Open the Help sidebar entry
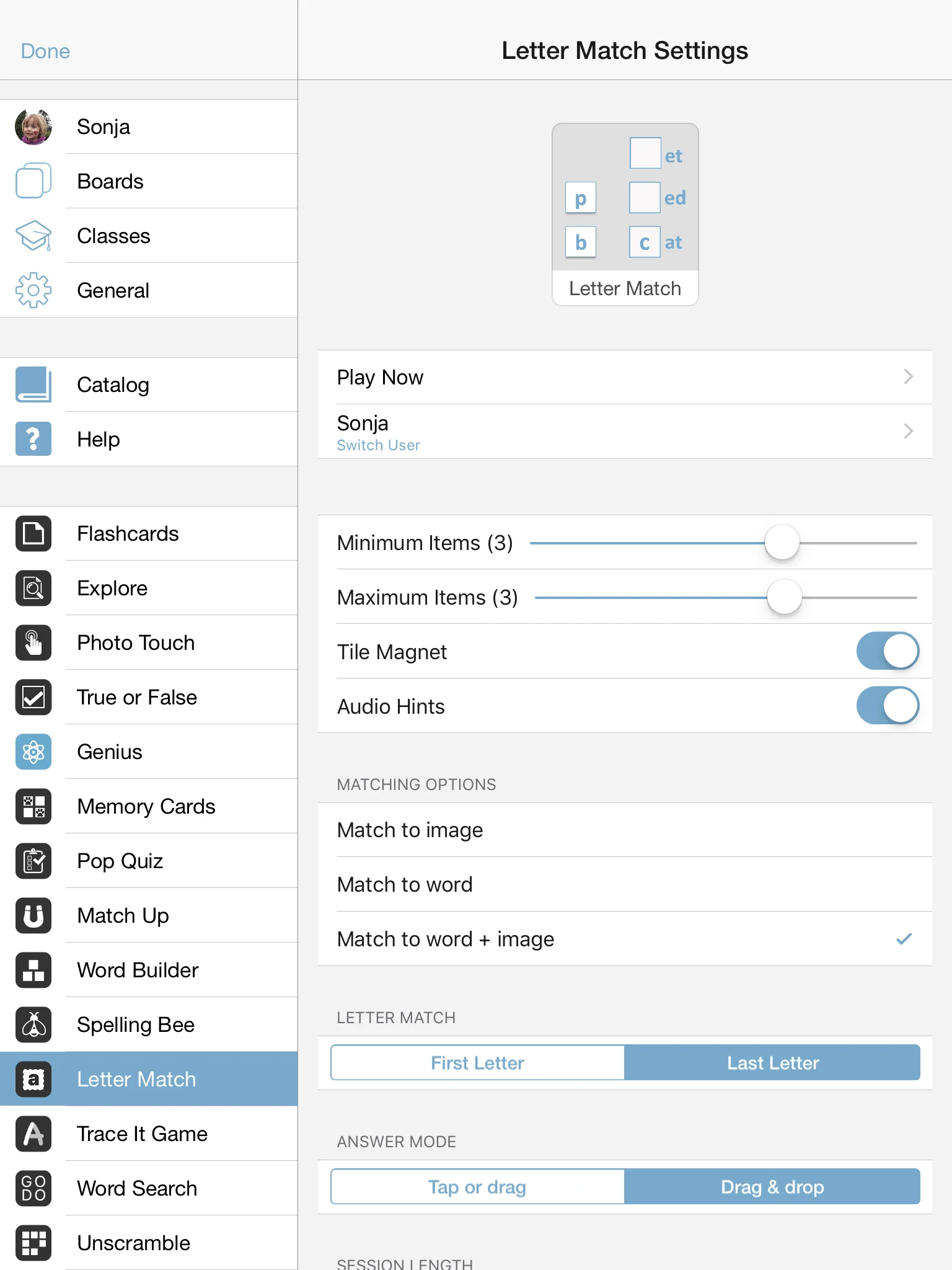 149,439
